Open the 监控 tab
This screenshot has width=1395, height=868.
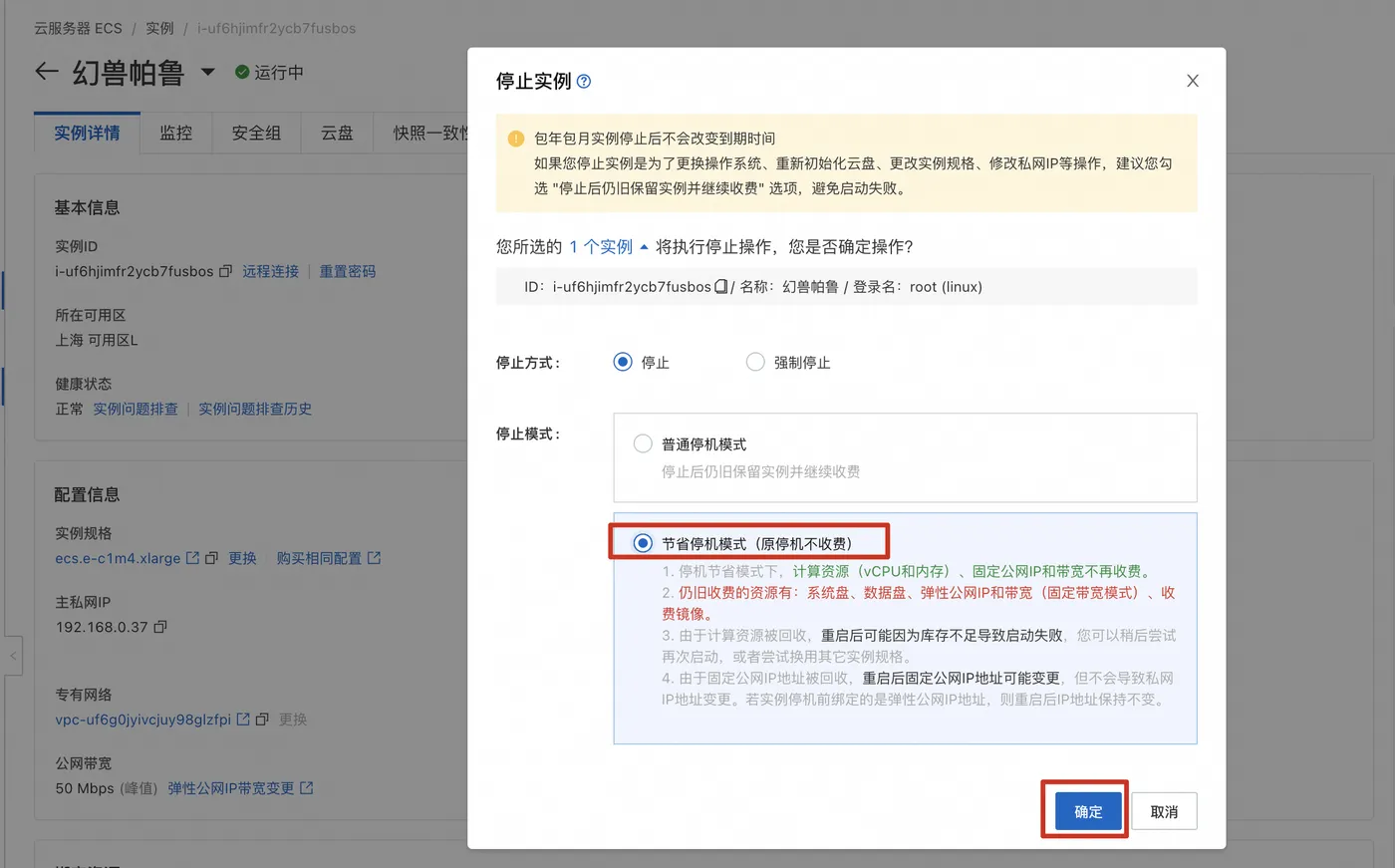[x=175, y=133]
